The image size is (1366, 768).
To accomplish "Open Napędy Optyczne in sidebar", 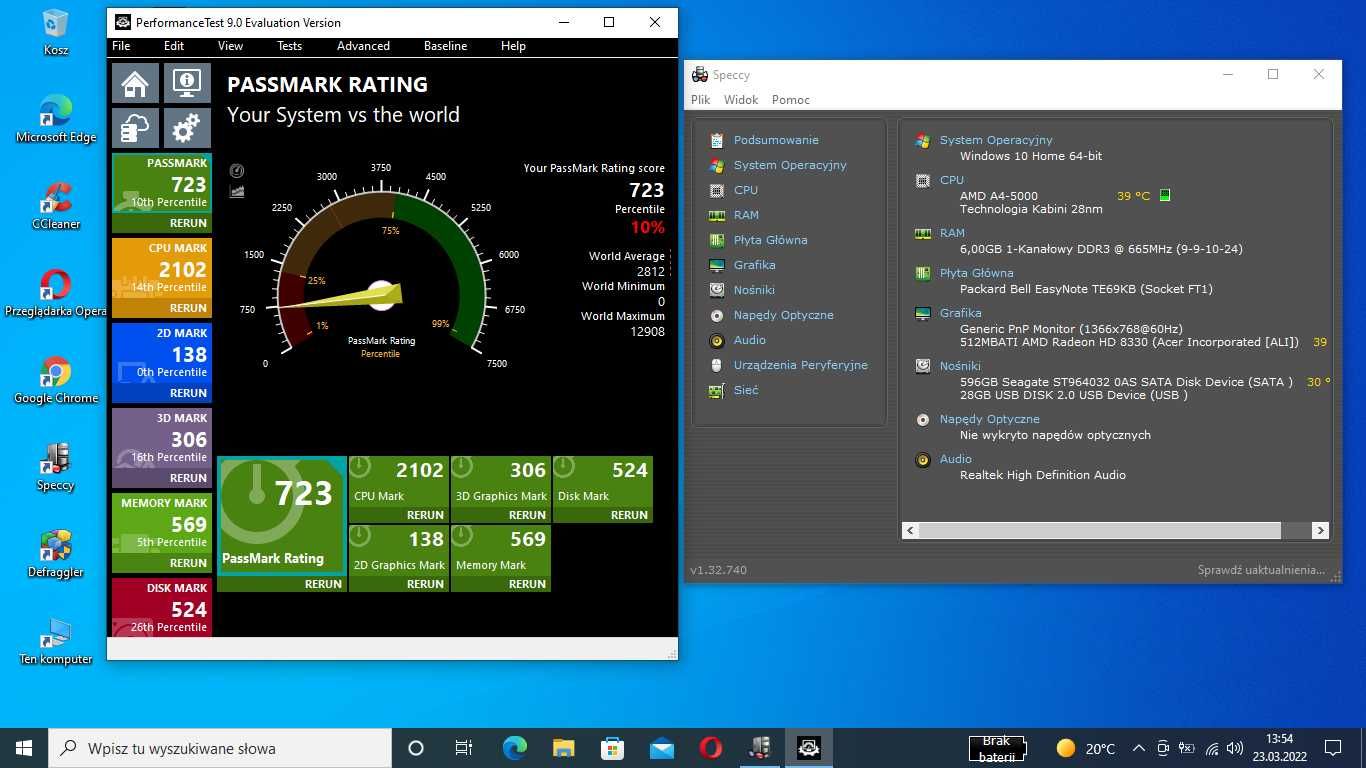I will (x=783, y=315).
